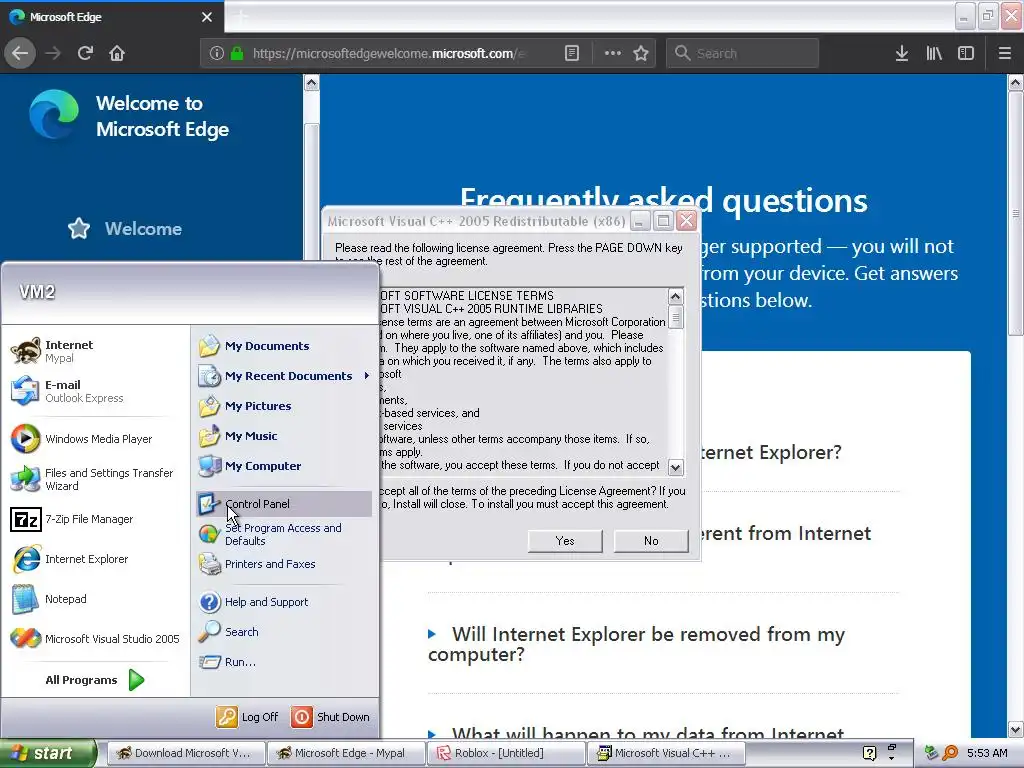Open Control Panel from Start menu
Image resolution: width=1024 pixels, height=768 pixels.
[x=284, y=504]
